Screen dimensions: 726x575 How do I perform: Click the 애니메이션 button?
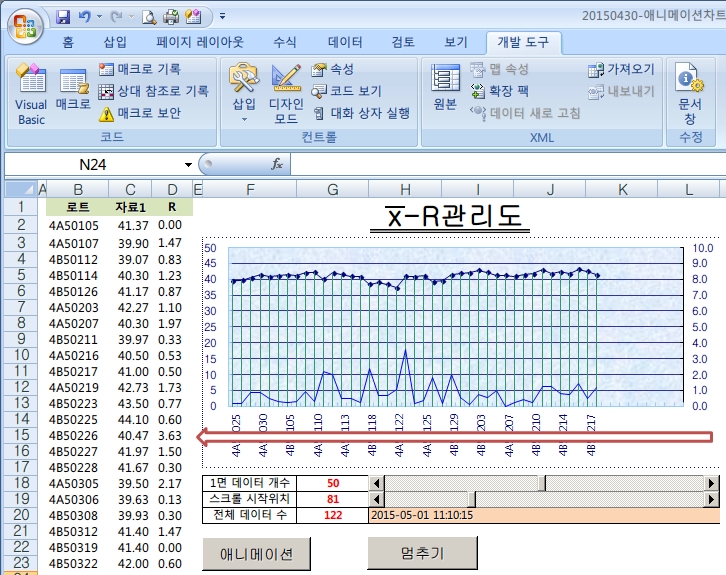click(256, 554)
